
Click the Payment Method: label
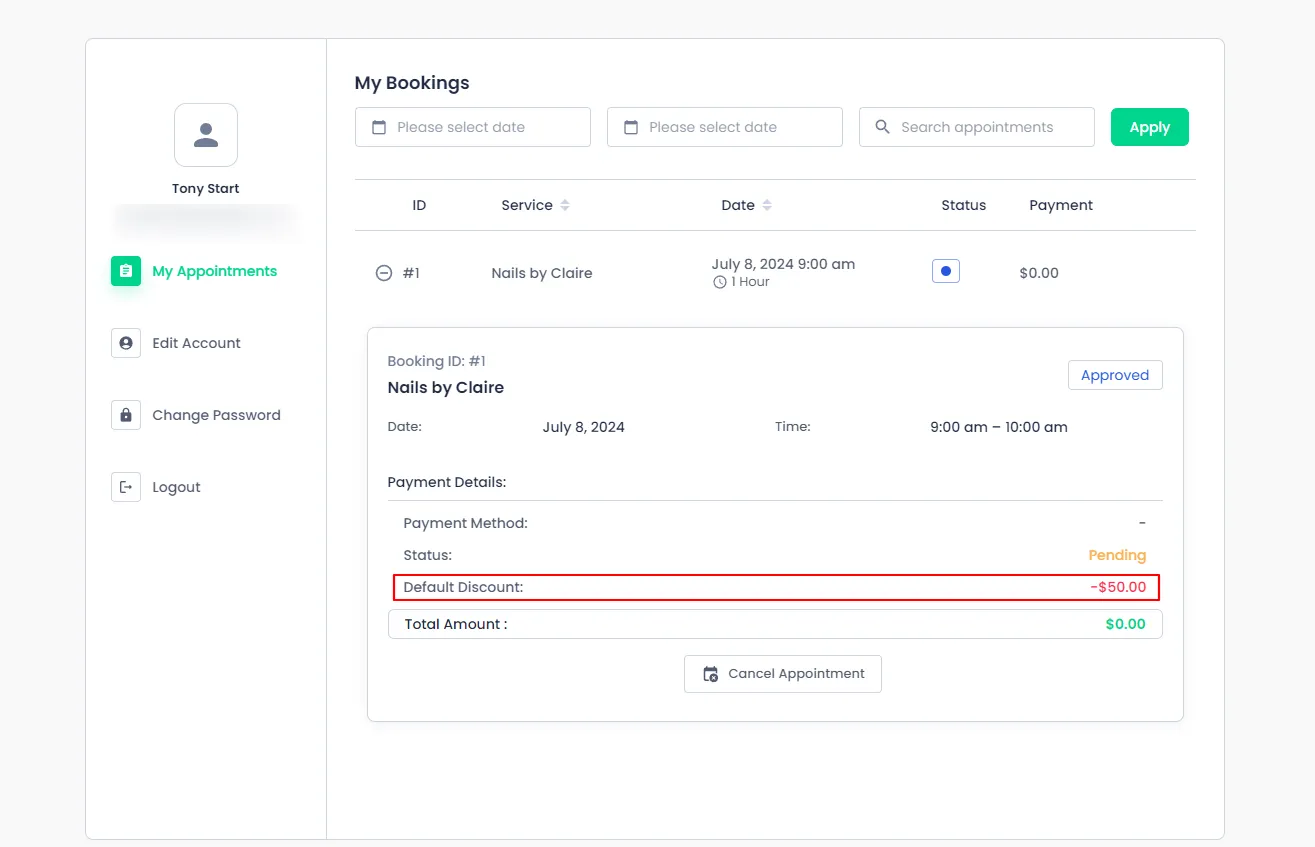(465, 523)
